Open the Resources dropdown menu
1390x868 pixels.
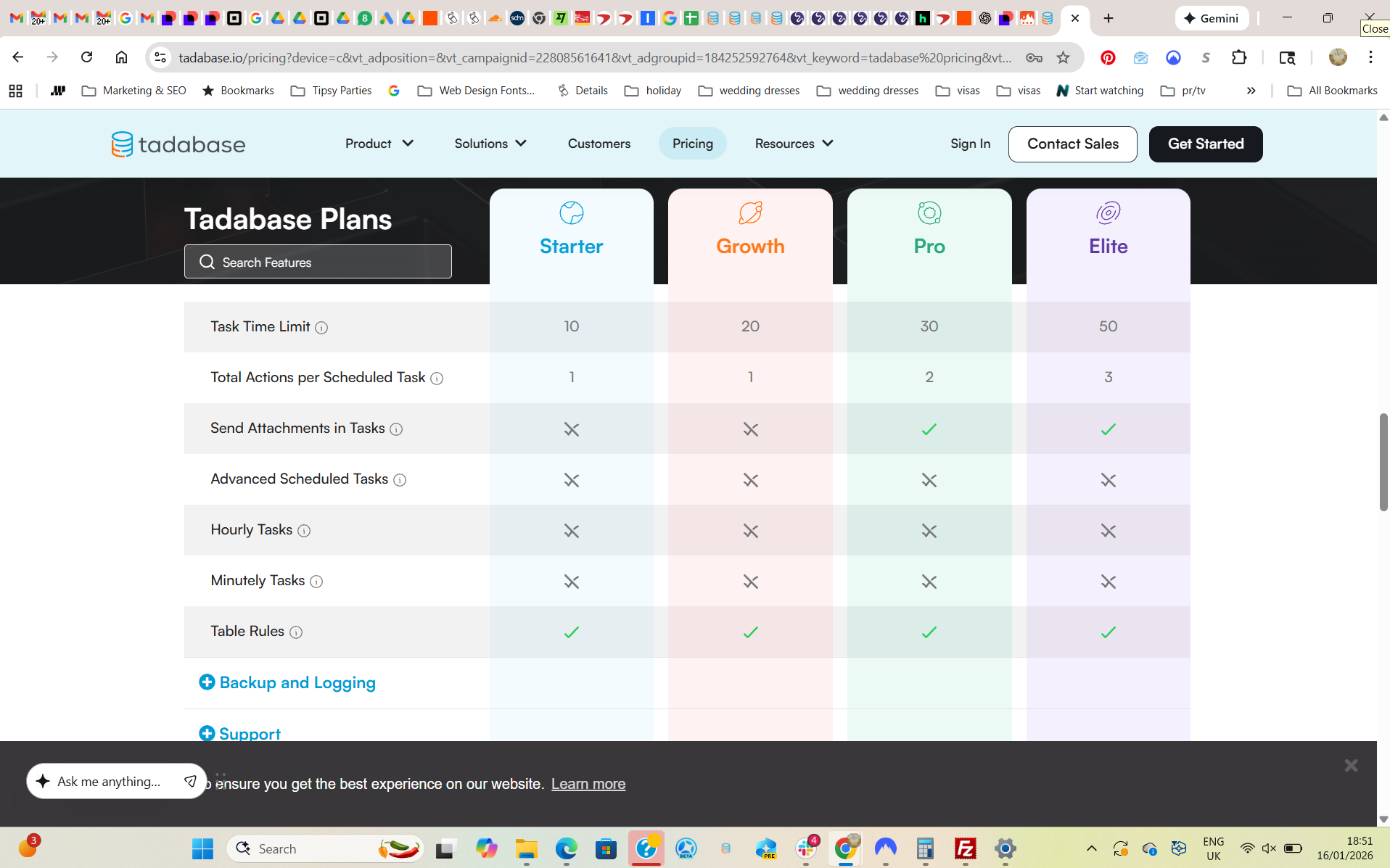point(794,144)
